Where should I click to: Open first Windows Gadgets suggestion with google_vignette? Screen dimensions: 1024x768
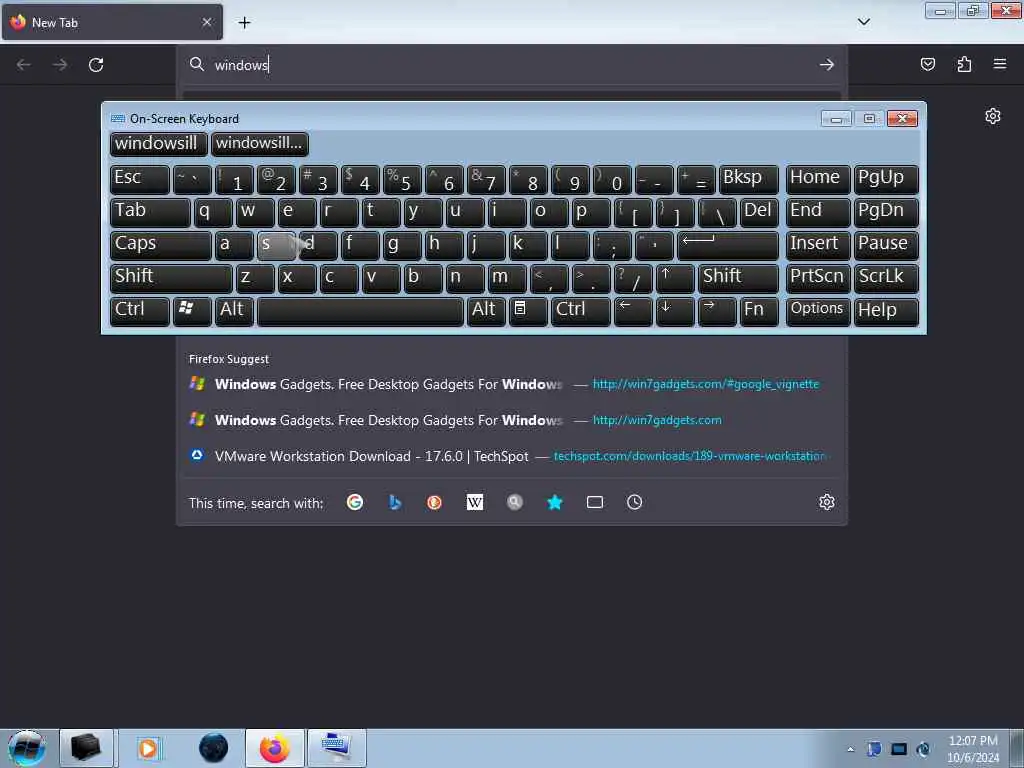(511, 384)
